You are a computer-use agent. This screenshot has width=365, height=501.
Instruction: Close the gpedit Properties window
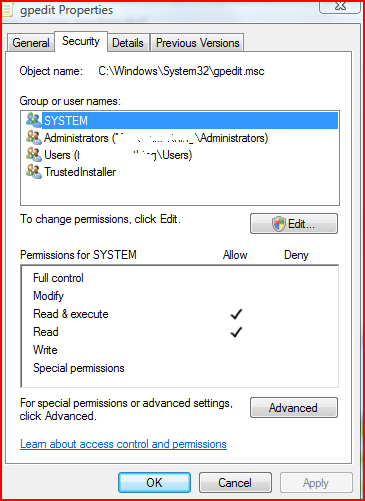click(340, 7)
